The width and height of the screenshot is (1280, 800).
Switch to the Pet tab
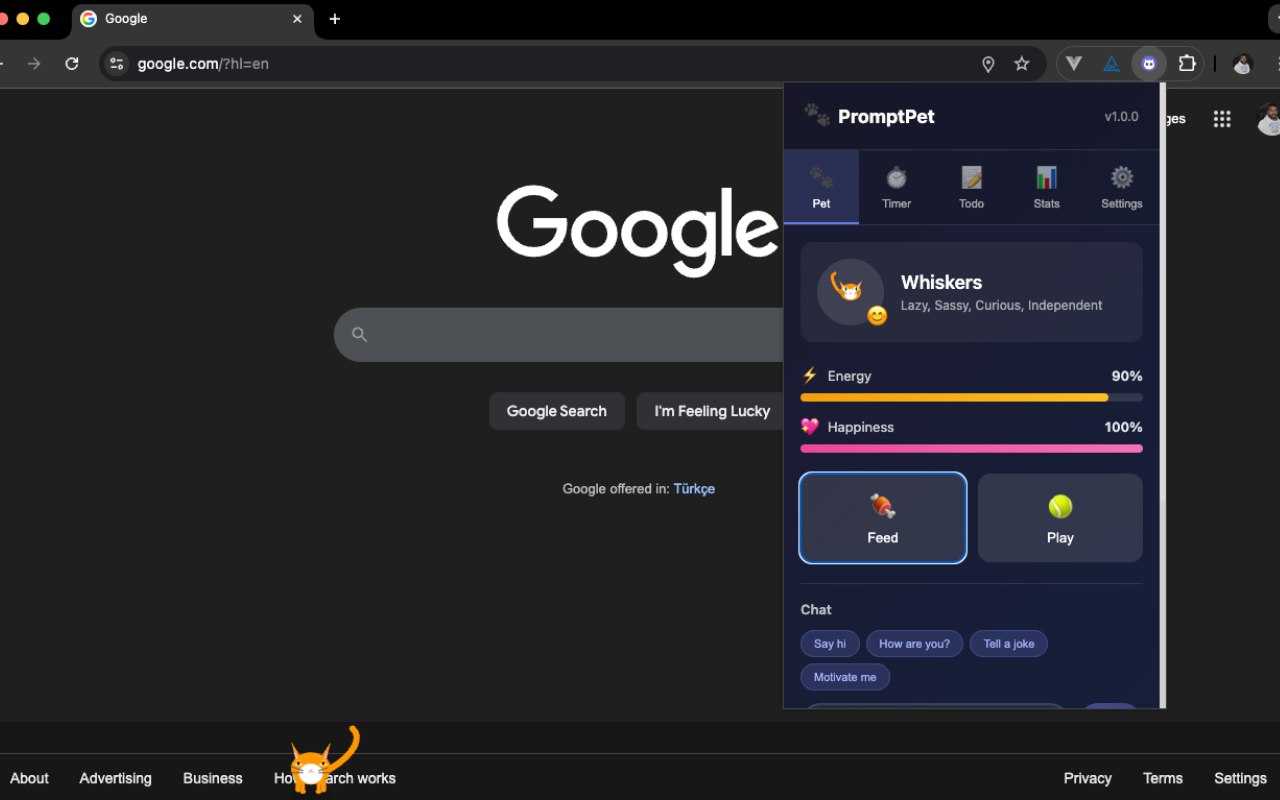(x=821, y=187)
